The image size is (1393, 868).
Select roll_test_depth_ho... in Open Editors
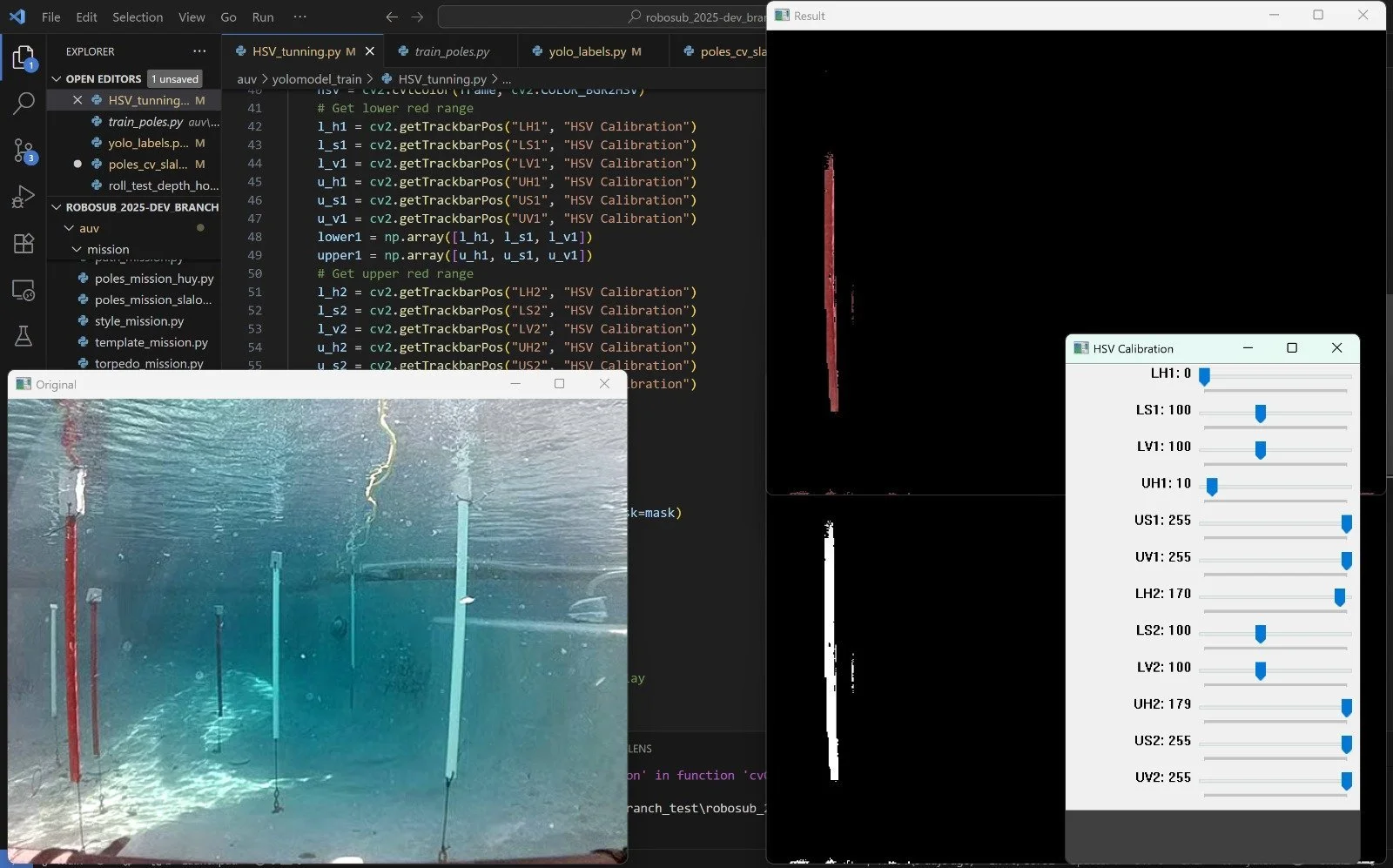tap(133, 185)
